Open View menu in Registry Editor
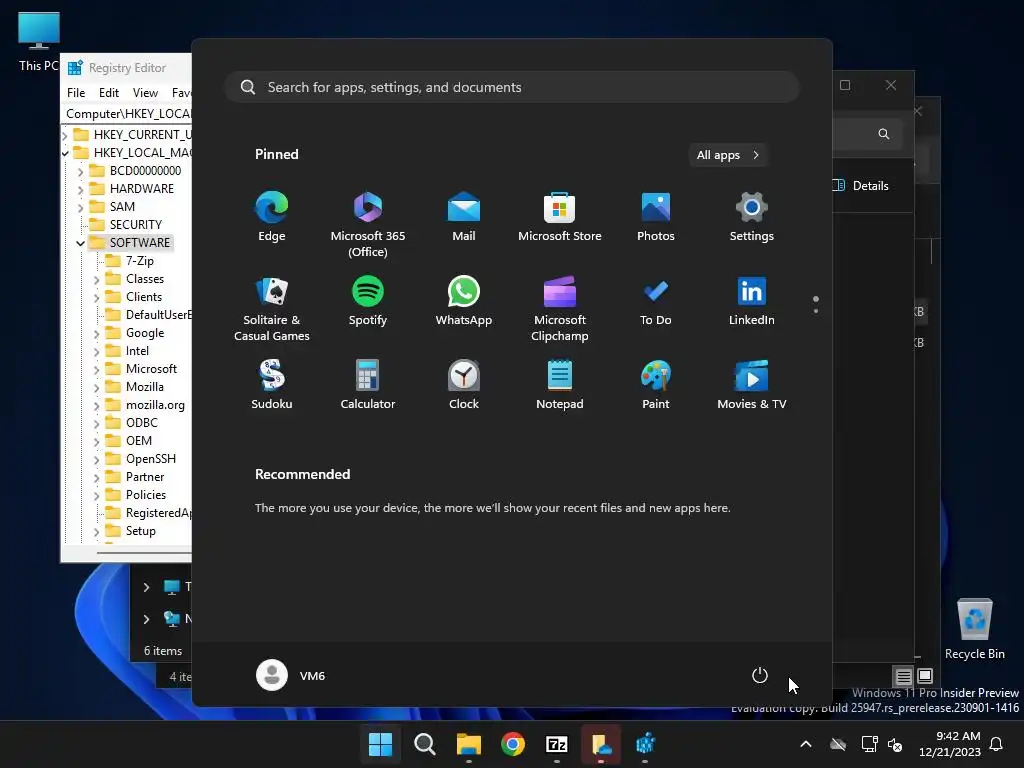Viewport: 1024px width, 768px height. pyautogui.click(x=145, y=93)
